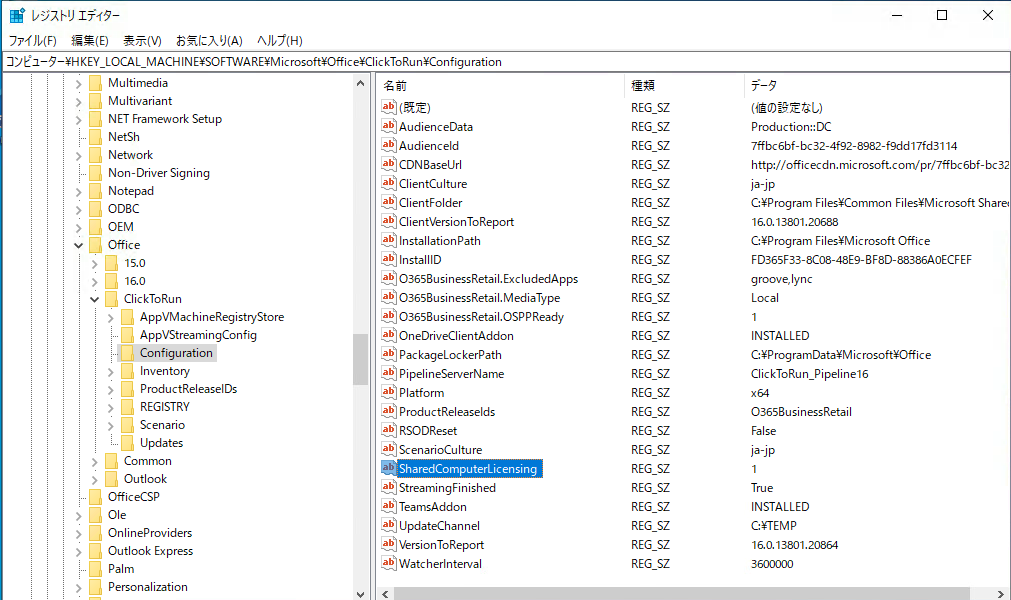Click the folder icon of Configuration key

[x=127, y=353]
